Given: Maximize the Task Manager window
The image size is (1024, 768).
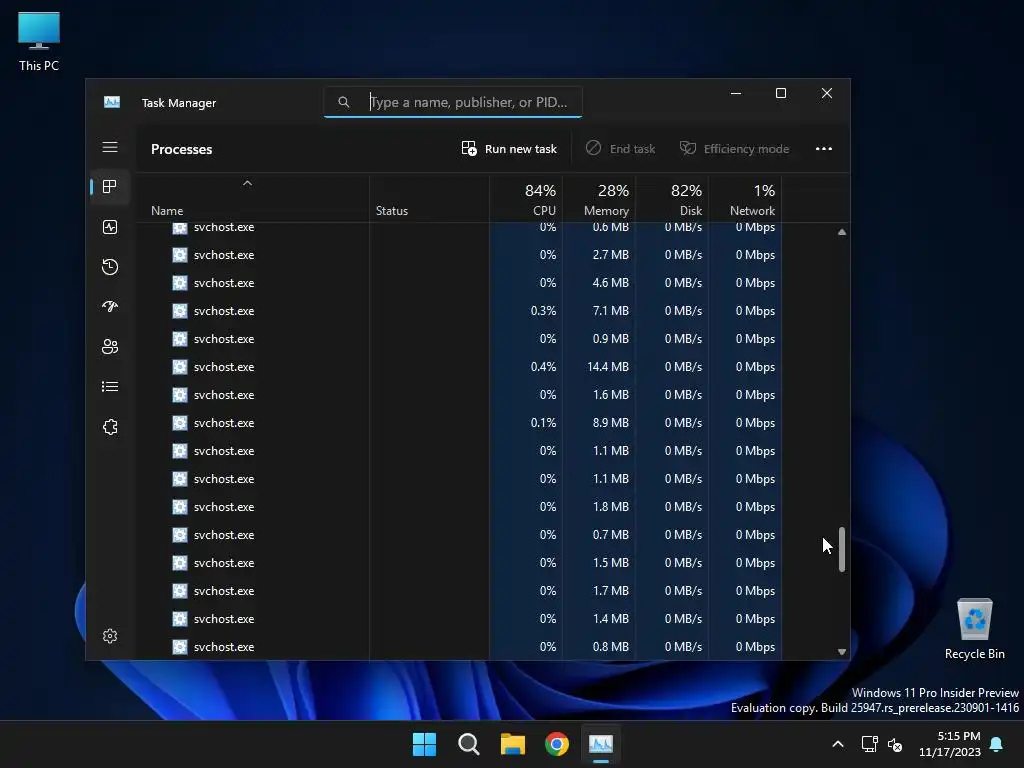Looking at the screenshot, I should click(780, 93).
